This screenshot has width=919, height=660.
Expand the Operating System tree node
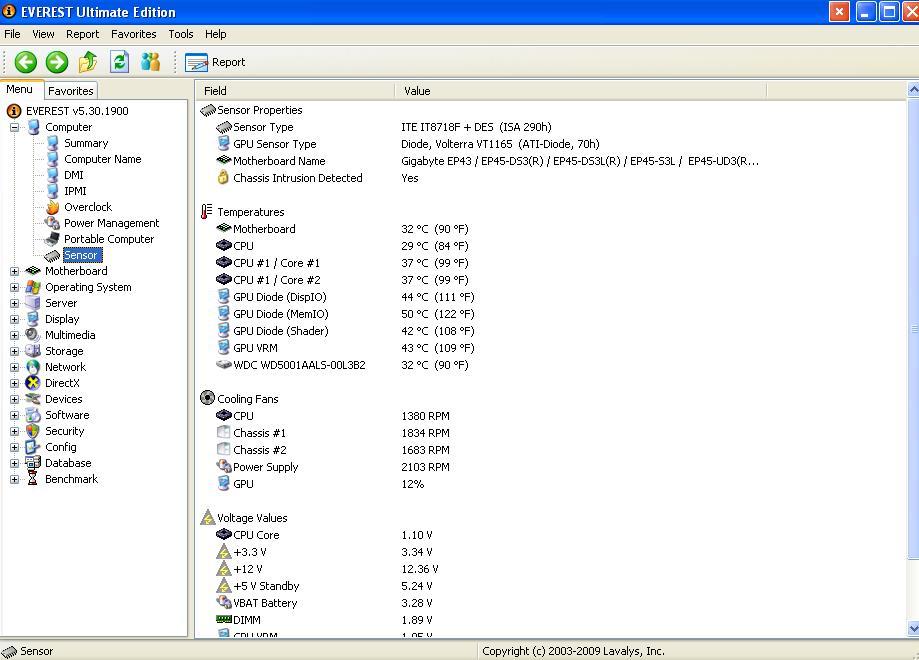click(x=15, y=287)
